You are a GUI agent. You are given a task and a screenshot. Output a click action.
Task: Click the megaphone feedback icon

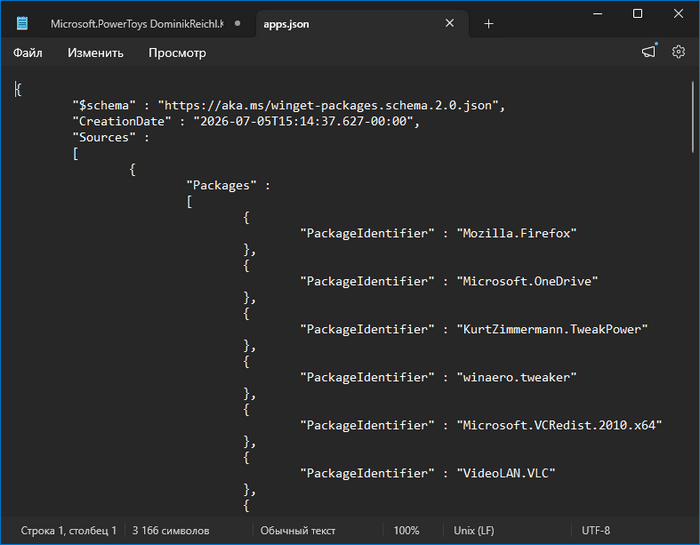point(649,52)
